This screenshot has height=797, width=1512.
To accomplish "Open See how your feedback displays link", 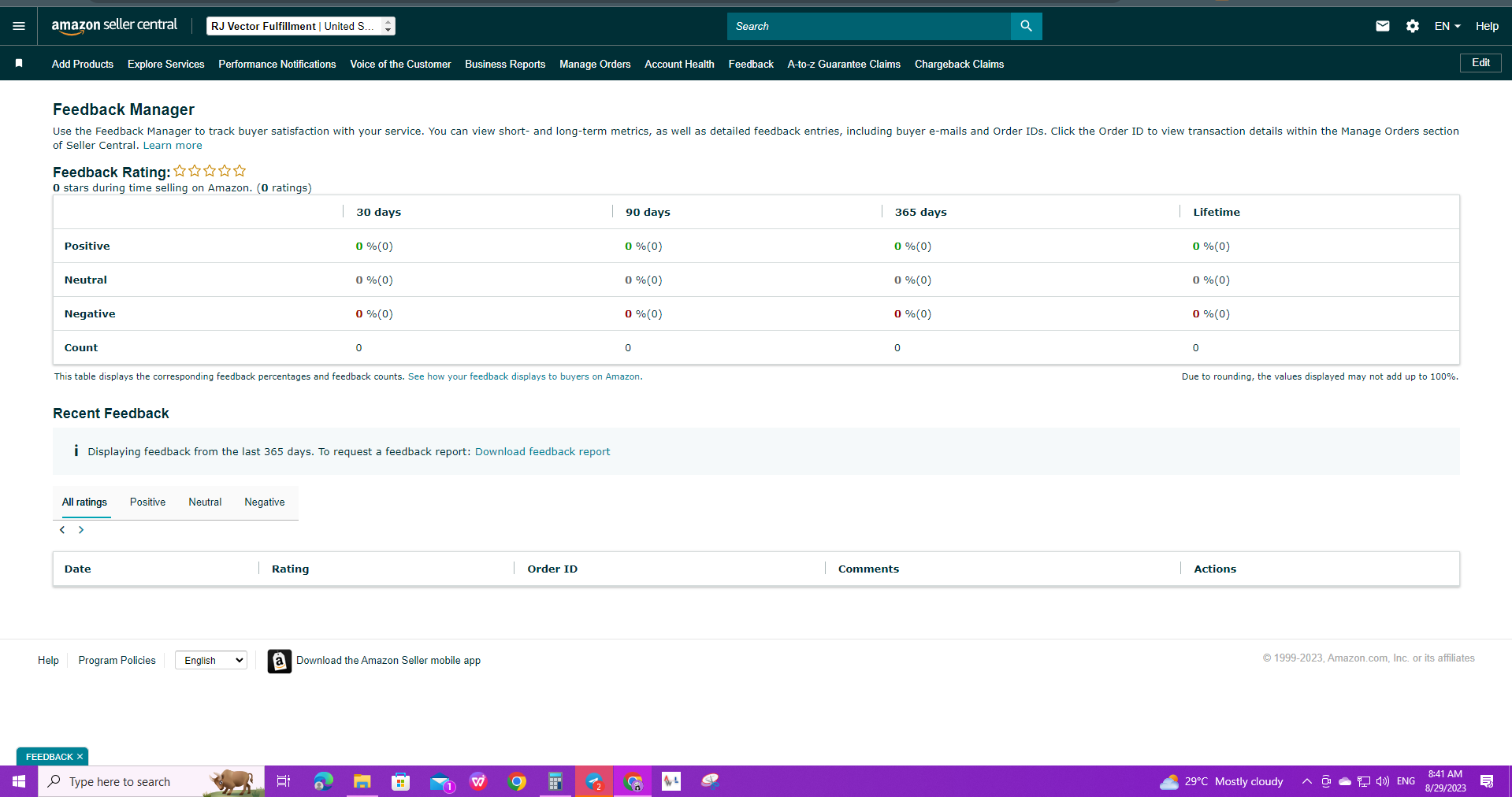I will pos(525,376).
